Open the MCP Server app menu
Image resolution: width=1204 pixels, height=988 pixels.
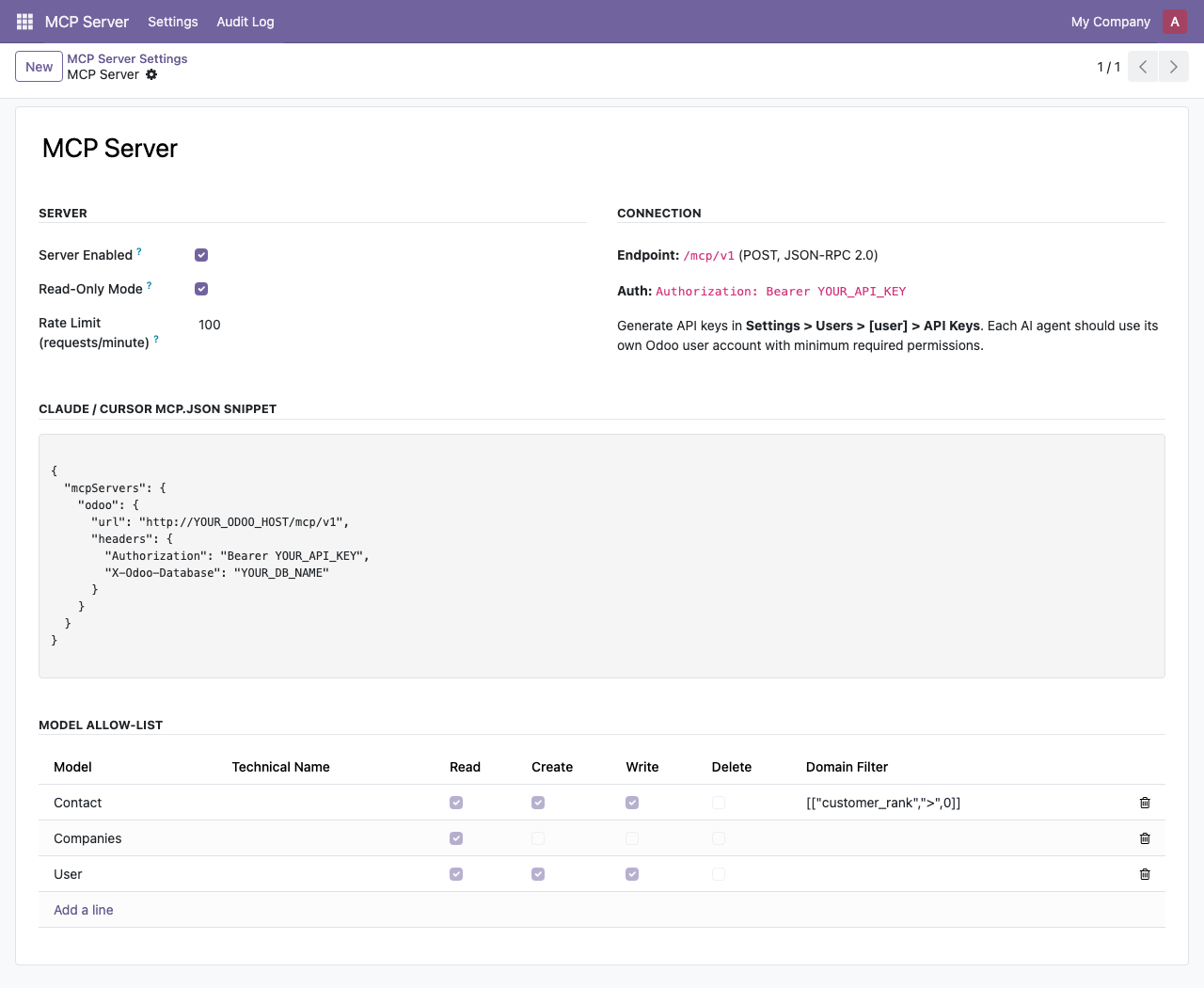(x=87, y=22)
